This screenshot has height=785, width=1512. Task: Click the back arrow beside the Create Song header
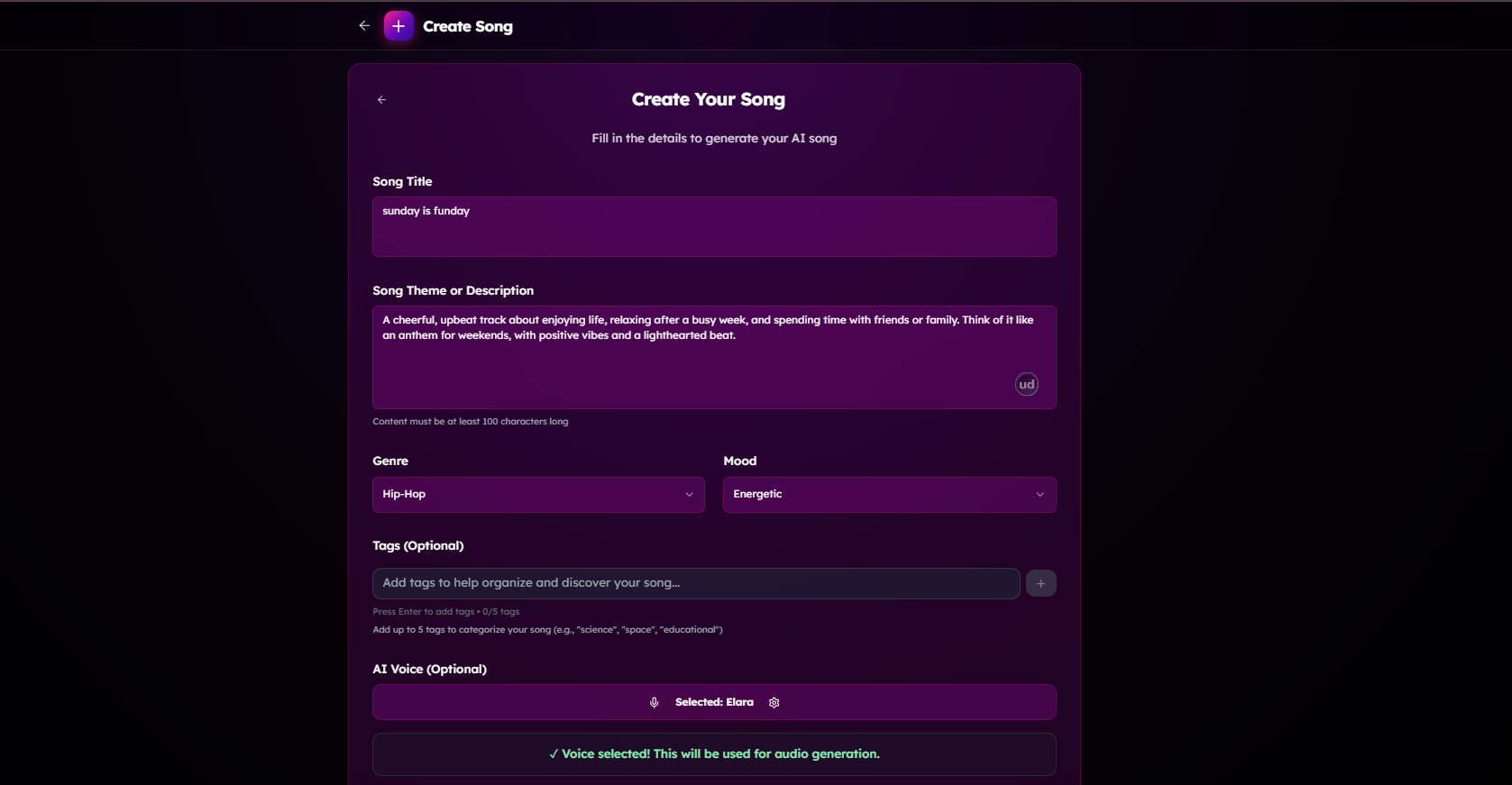(364, 26)
